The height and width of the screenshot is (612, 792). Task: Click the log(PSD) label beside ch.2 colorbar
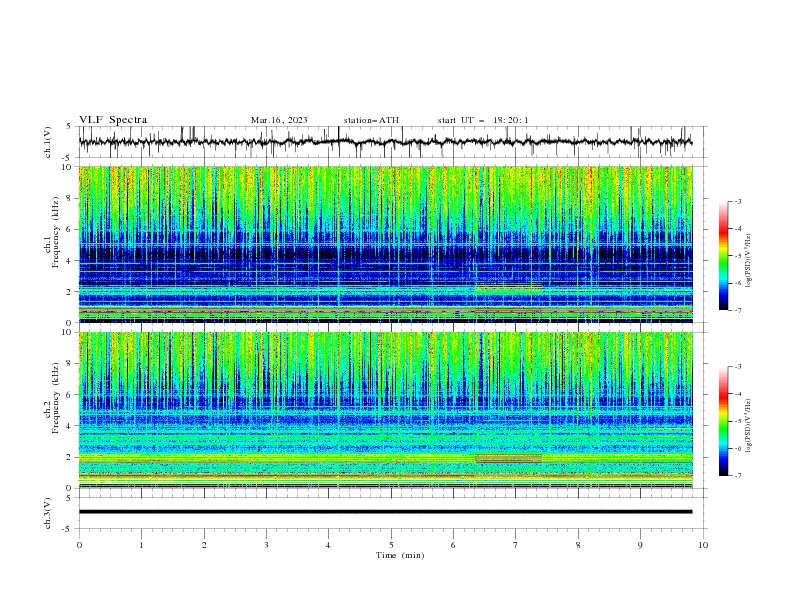748,425
